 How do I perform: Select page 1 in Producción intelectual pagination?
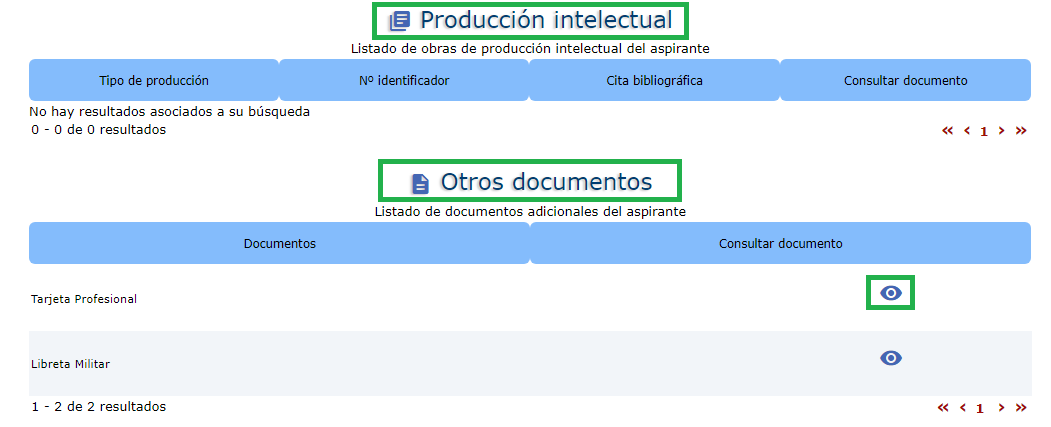pyautogui.click(x=984, y=131)
